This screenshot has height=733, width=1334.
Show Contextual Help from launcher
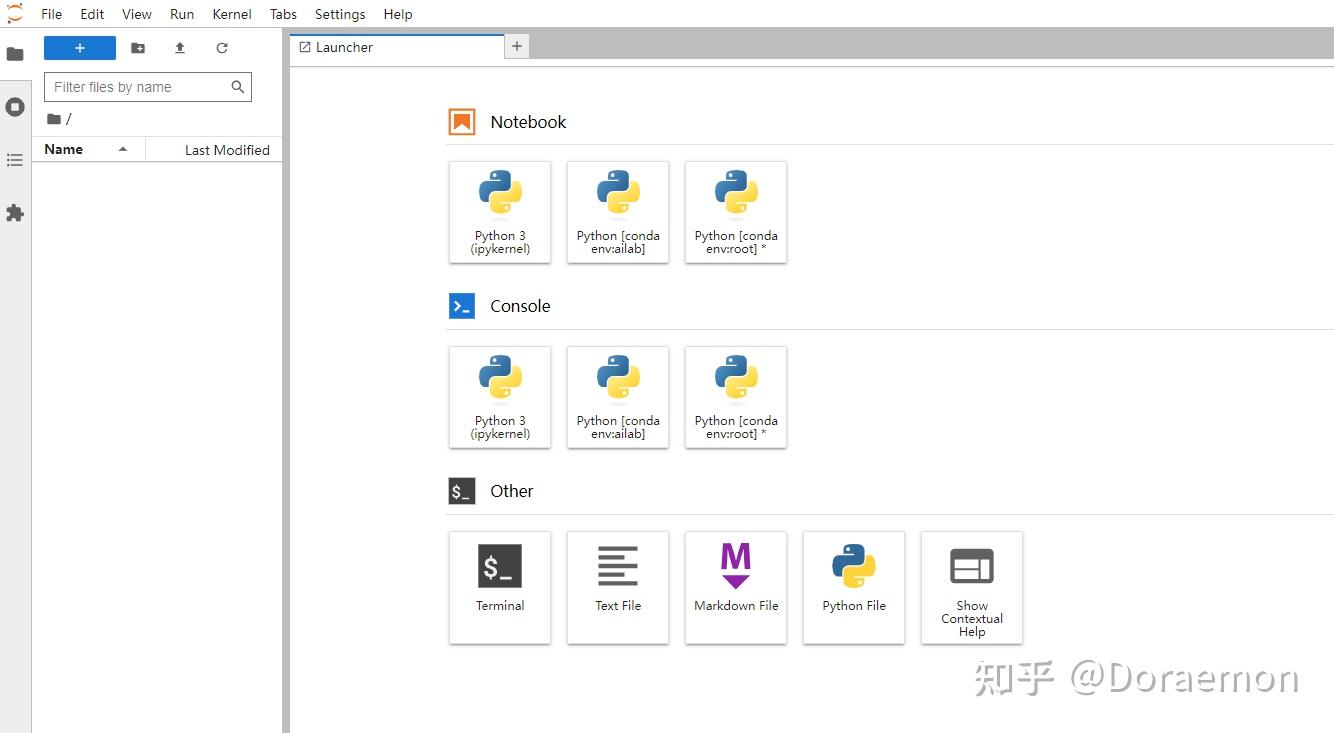[972, 586]
